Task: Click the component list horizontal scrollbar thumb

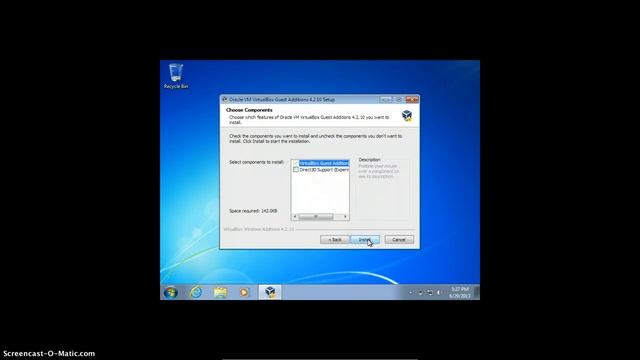Action: [x=316, y=217]
